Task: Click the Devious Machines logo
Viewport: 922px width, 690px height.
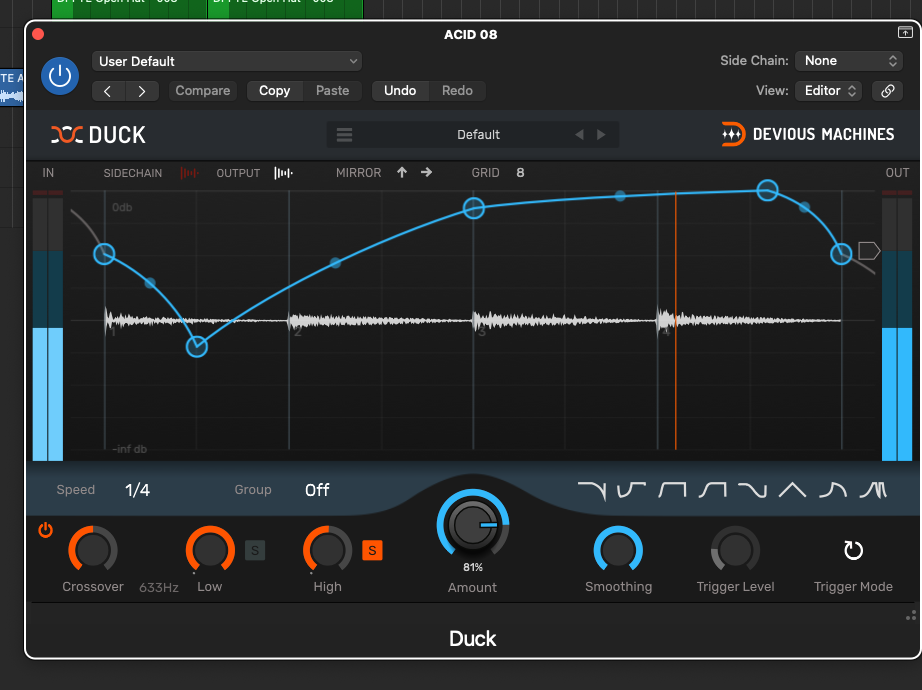Action: (x=808, y=134)
